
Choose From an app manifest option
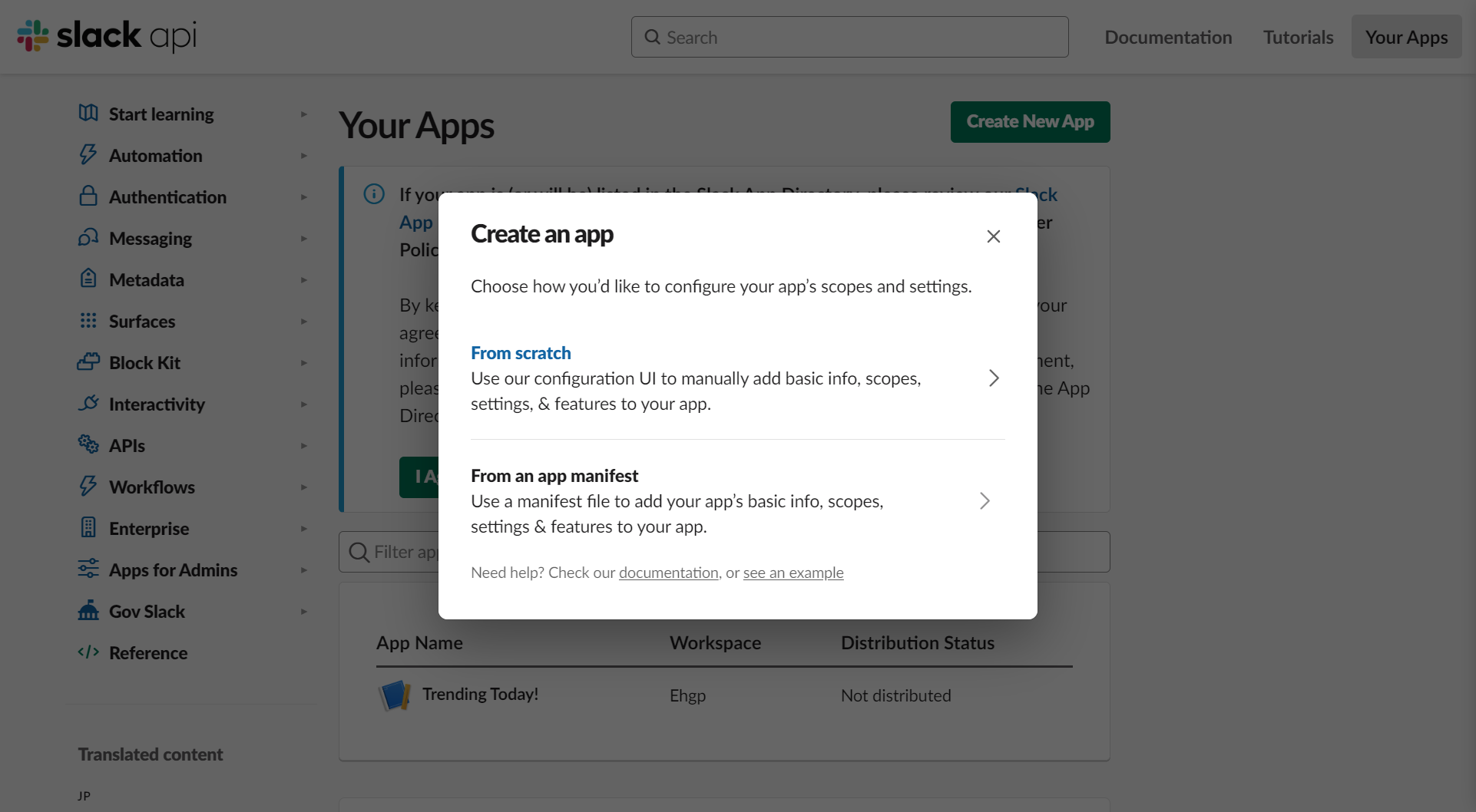[x=737, y=501]
